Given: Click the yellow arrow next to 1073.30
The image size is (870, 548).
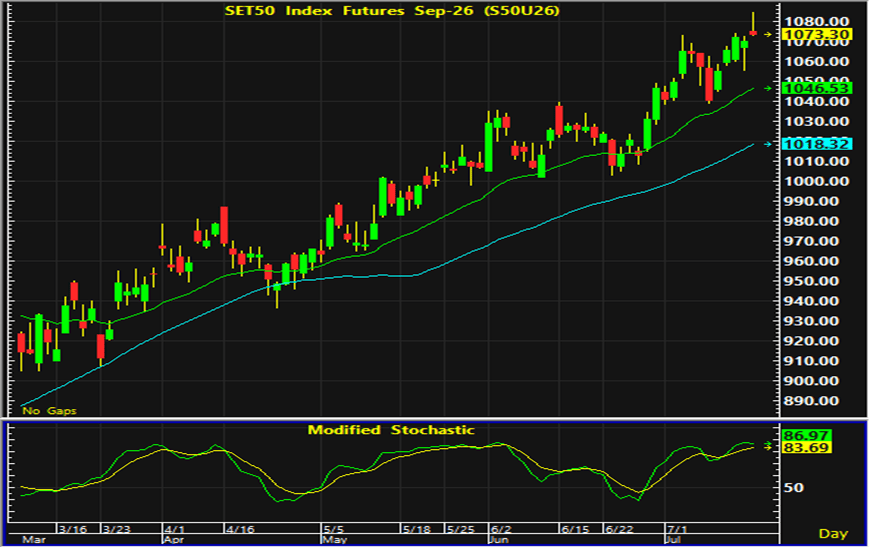Looking at the screenshot, I should point(768,34).
